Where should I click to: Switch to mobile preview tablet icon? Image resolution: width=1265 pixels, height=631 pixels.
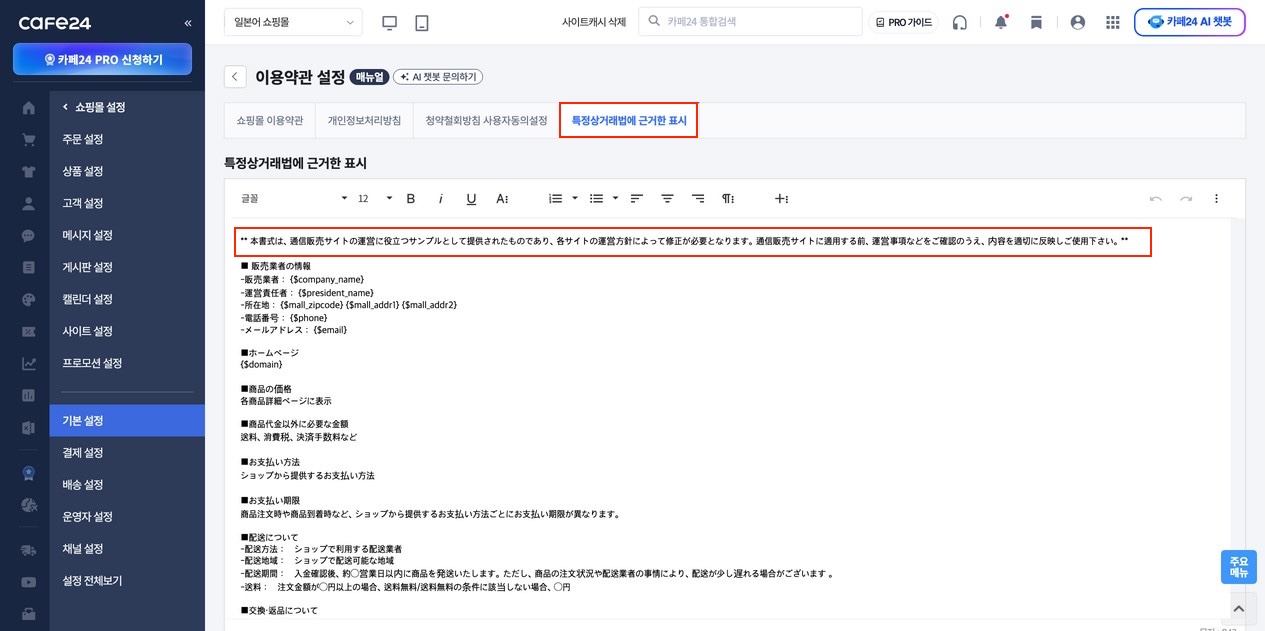pos(422,22)
